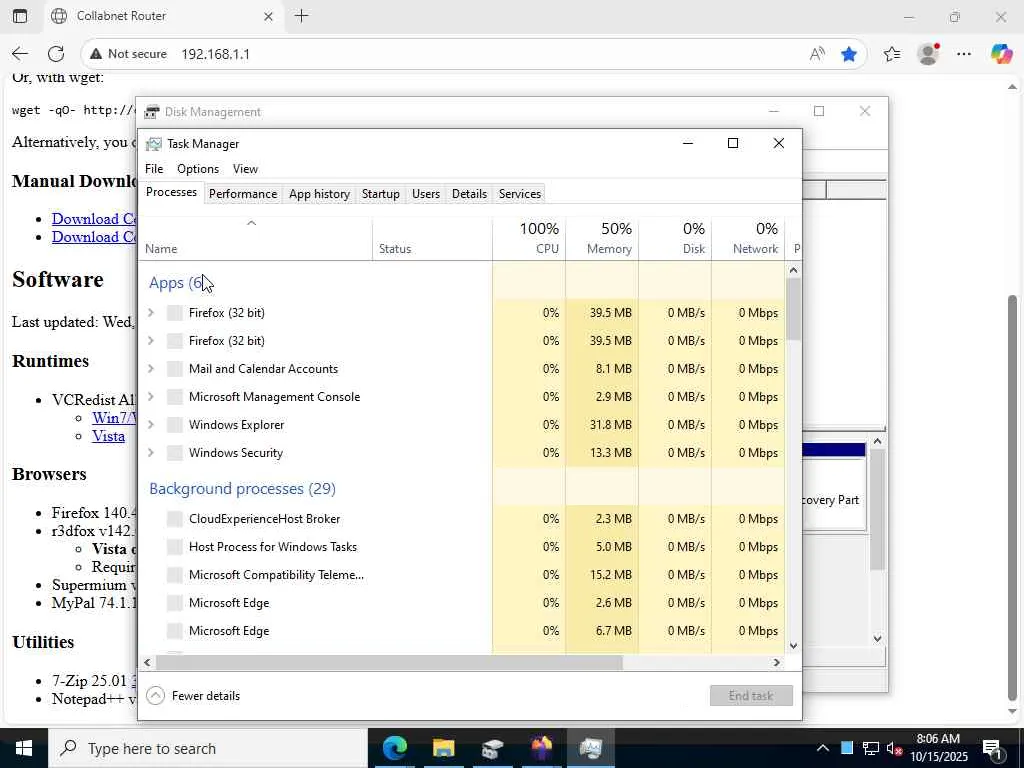
Task: Click the End task button
Action: [751, 696]
